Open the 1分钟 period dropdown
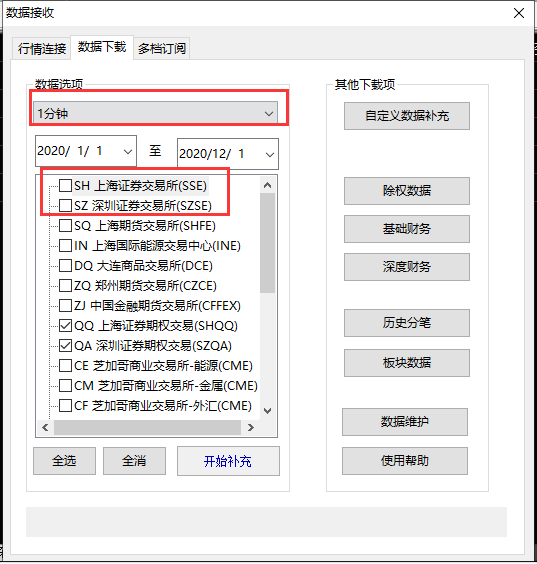This screenshot has width=537, height=564. (155, 113)
